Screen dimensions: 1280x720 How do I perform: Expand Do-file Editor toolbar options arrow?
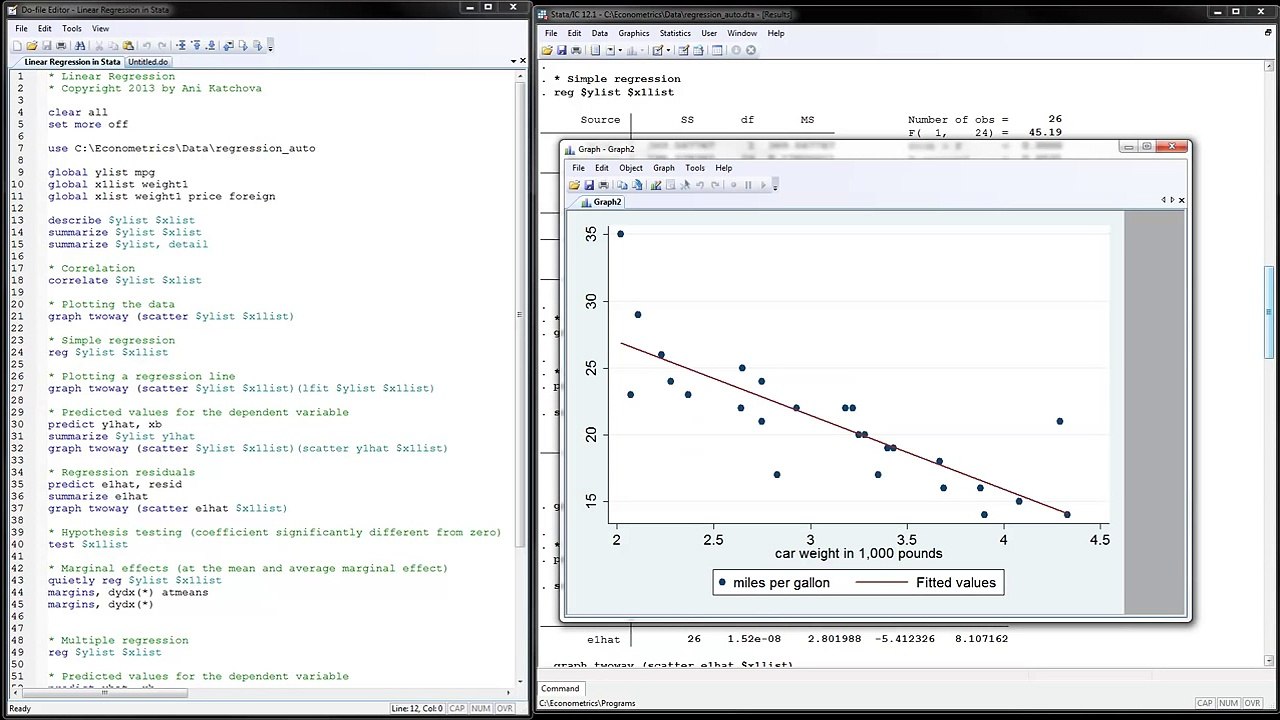[270, 46]
